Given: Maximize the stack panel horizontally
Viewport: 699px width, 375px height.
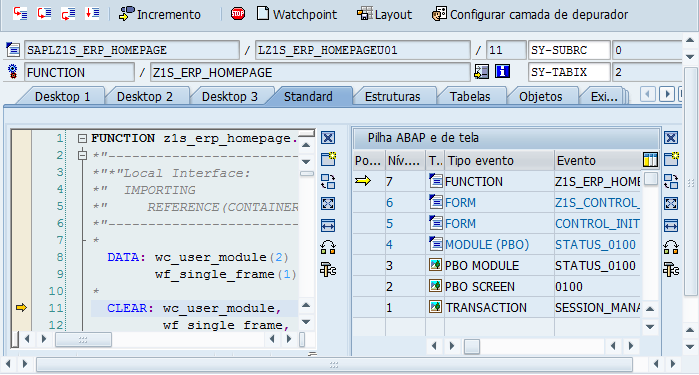Looking at the screenshot, I should [x=671, y=226].
